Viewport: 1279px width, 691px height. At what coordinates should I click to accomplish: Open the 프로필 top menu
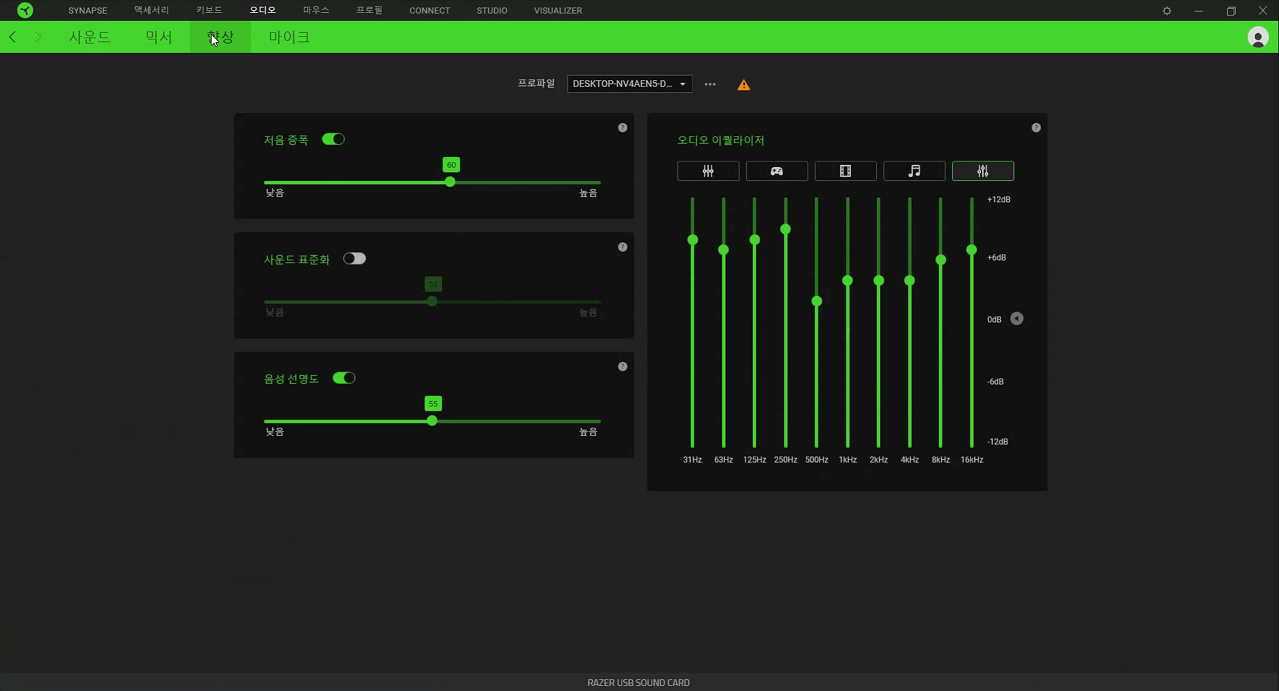[369, 10]
